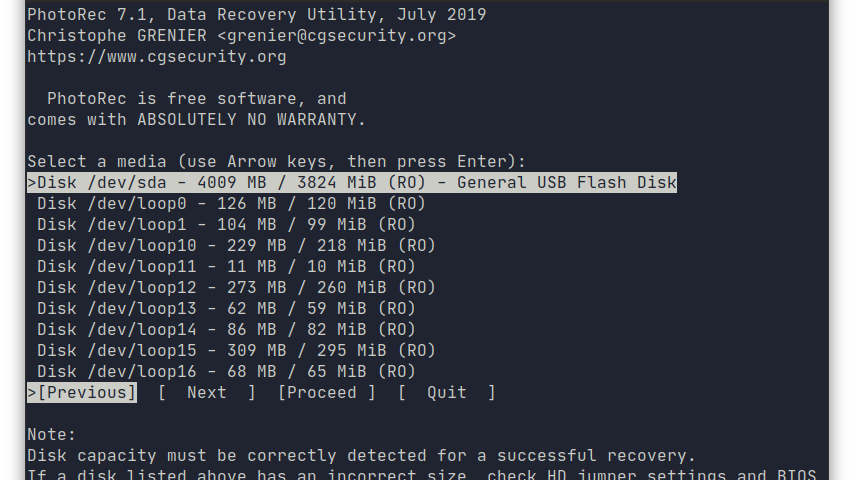Select Disk /dev/loop0 126 MB entry
Image resolution: width=854 pixels, height=480 pixels.
[x=231, y=204]
